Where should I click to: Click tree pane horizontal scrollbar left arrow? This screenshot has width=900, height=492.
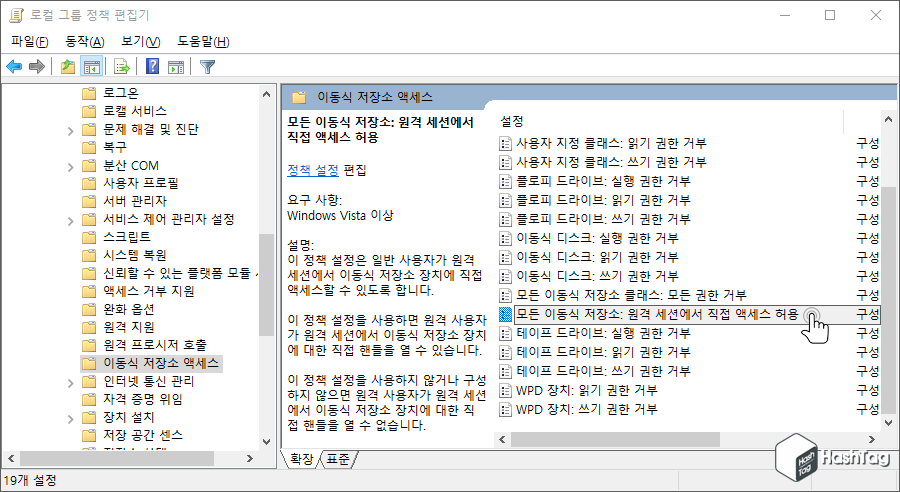10,459
